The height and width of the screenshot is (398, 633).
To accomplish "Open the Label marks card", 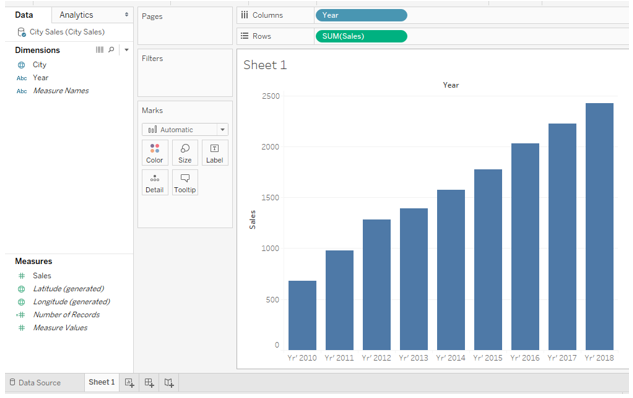I will click(x=215, y=153).
